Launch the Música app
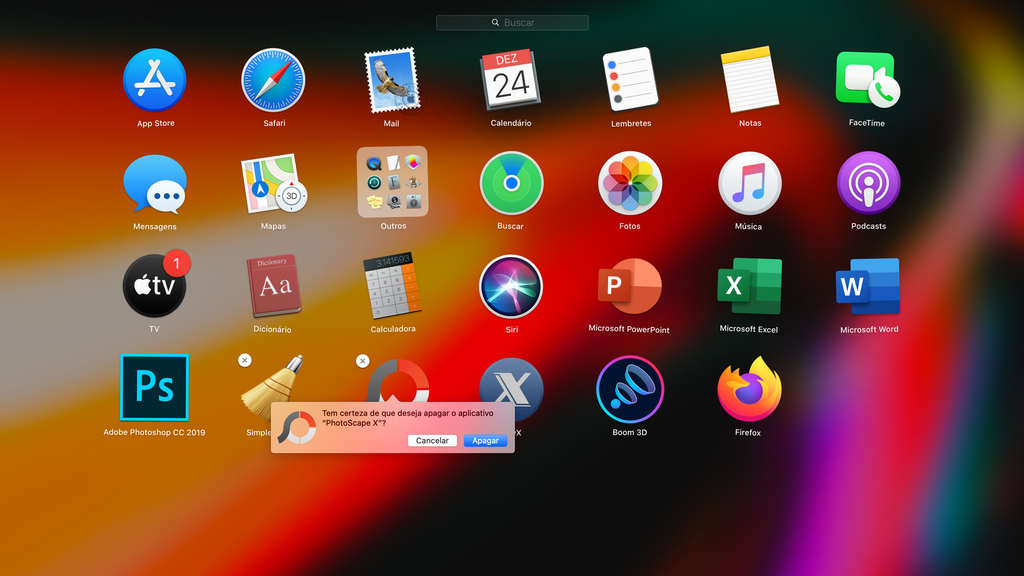This screenshot has width=1024, height=576. tap(749, 184)
